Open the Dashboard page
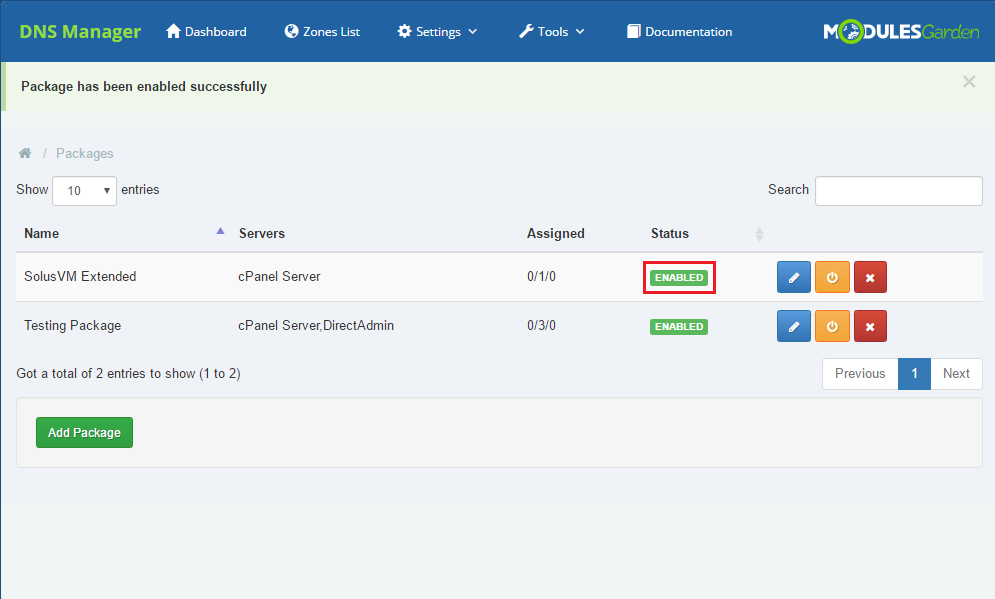Screen dimensions: 995x599 206,31
